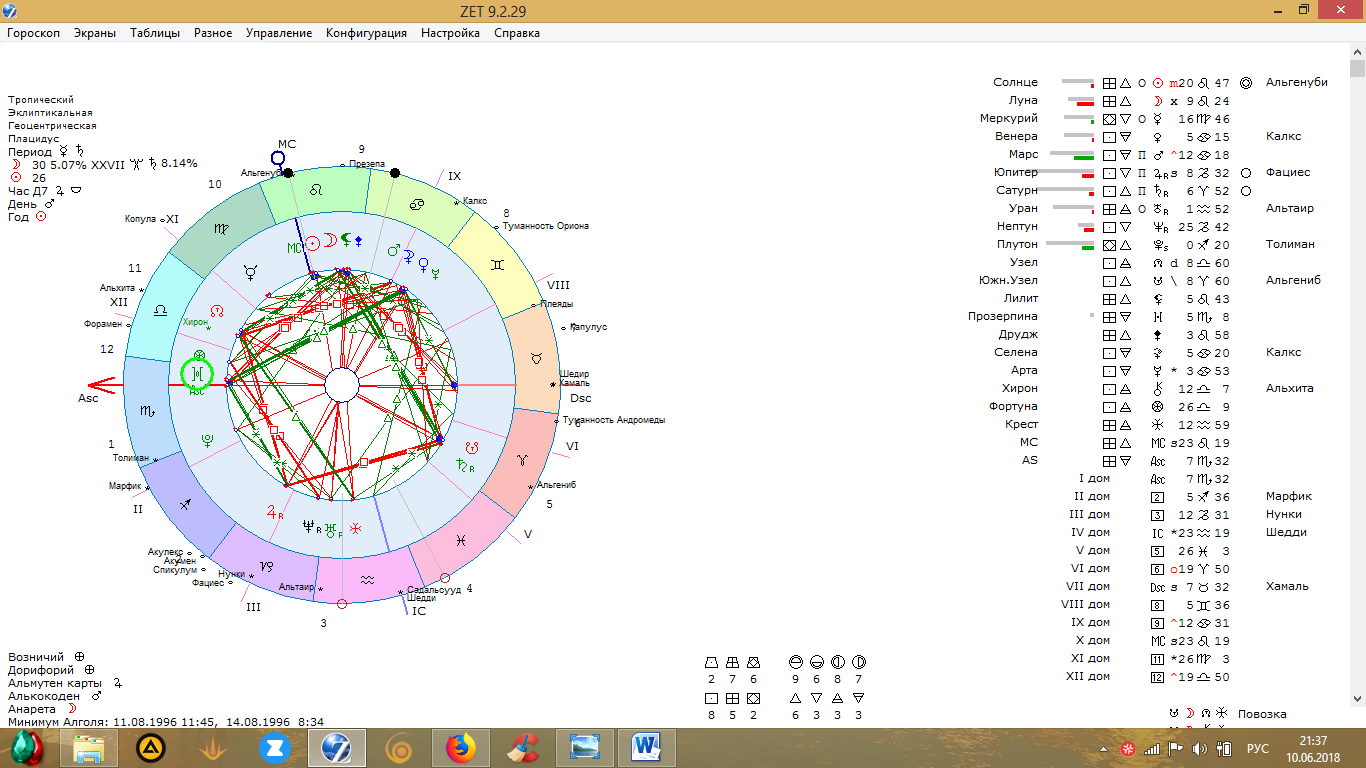1366x768 pixels.
Task: Click the Aquarius sign glyph in the zodiac ring
Action: pyautogui.click(x=367, y=579)
